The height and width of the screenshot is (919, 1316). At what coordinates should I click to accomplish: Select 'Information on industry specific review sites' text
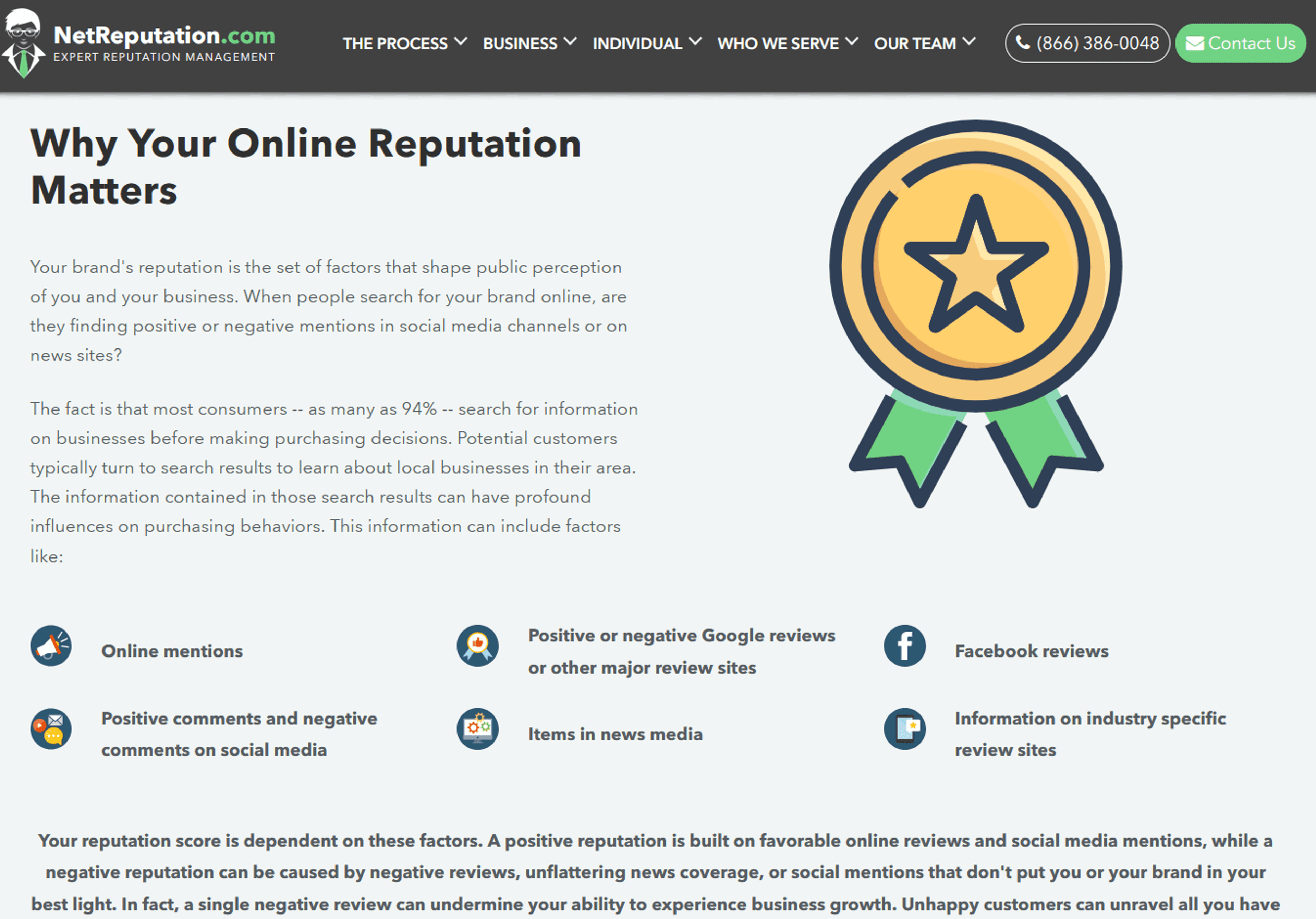click(x=1090, y=734)
